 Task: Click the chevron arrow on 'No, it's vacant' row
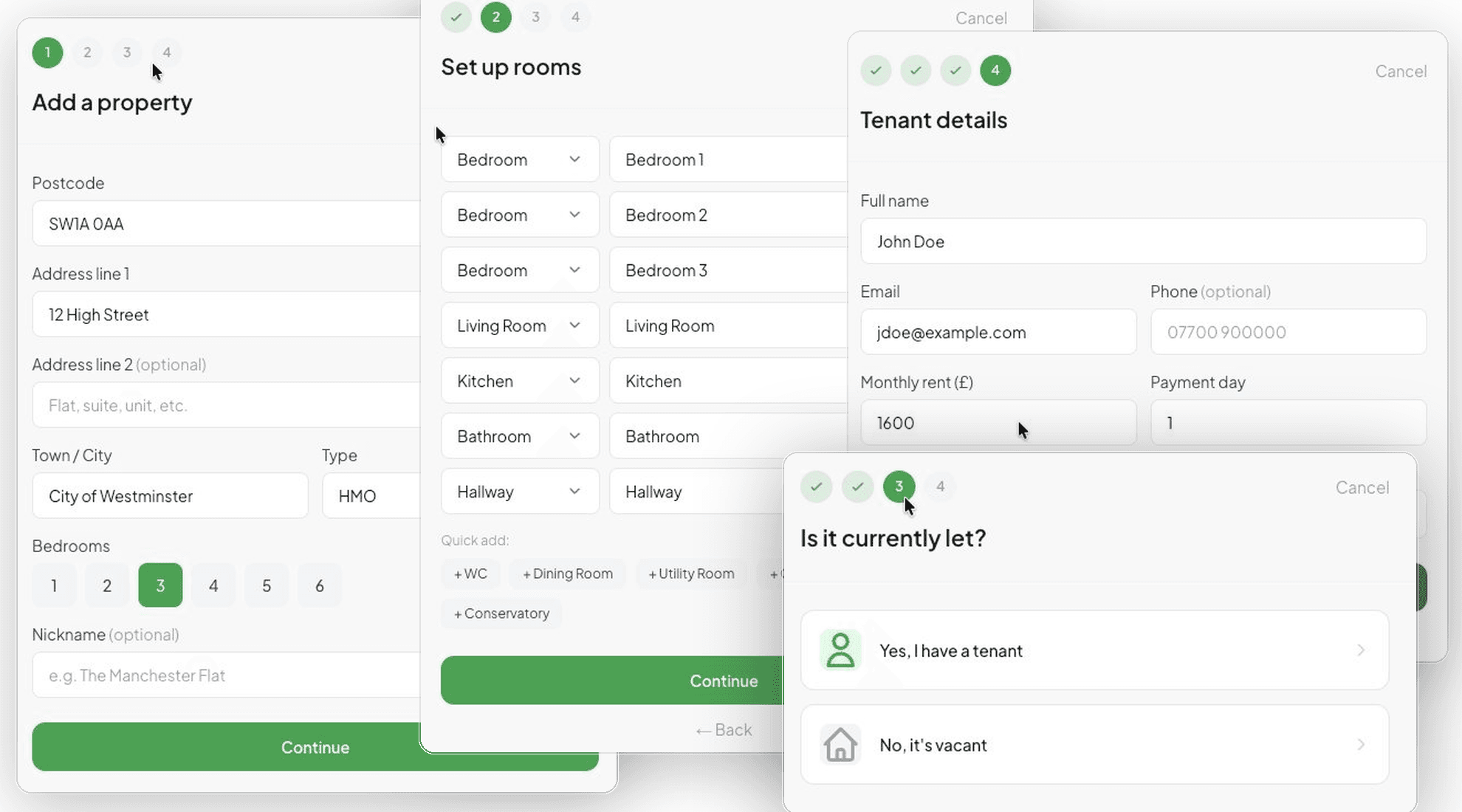[x=1360, y=744]
